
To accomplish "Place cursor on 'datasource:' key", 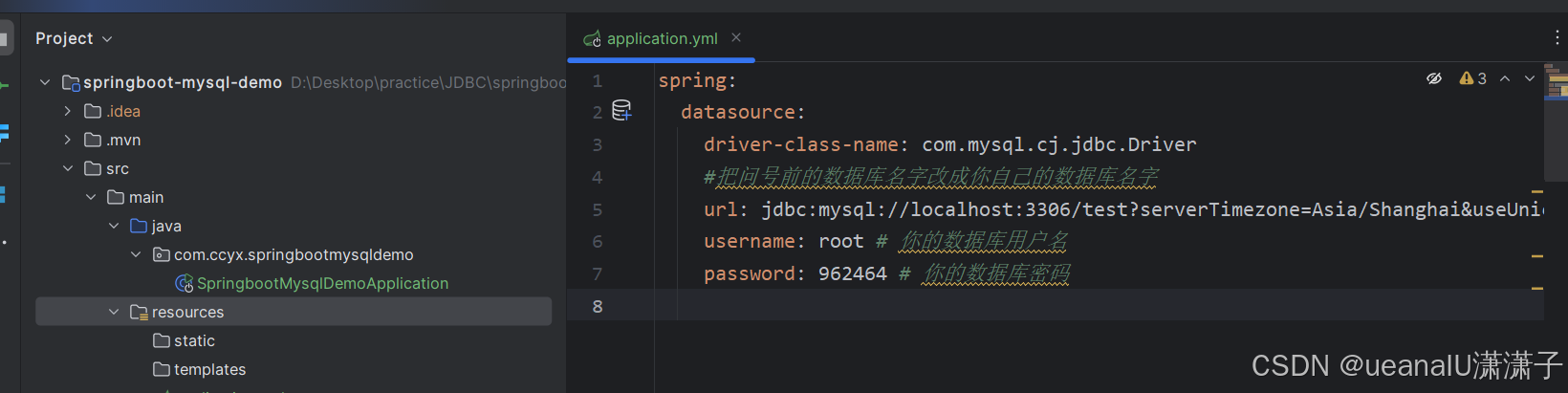I will pos(743,112).
